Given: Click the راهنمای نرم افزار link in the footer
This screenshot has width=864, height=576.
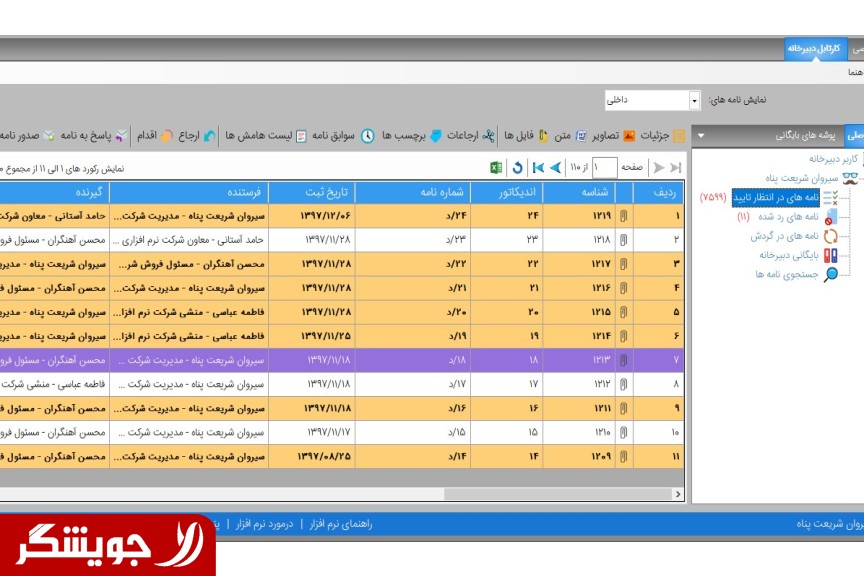Looking at the screenshot, I should [341, 524].
